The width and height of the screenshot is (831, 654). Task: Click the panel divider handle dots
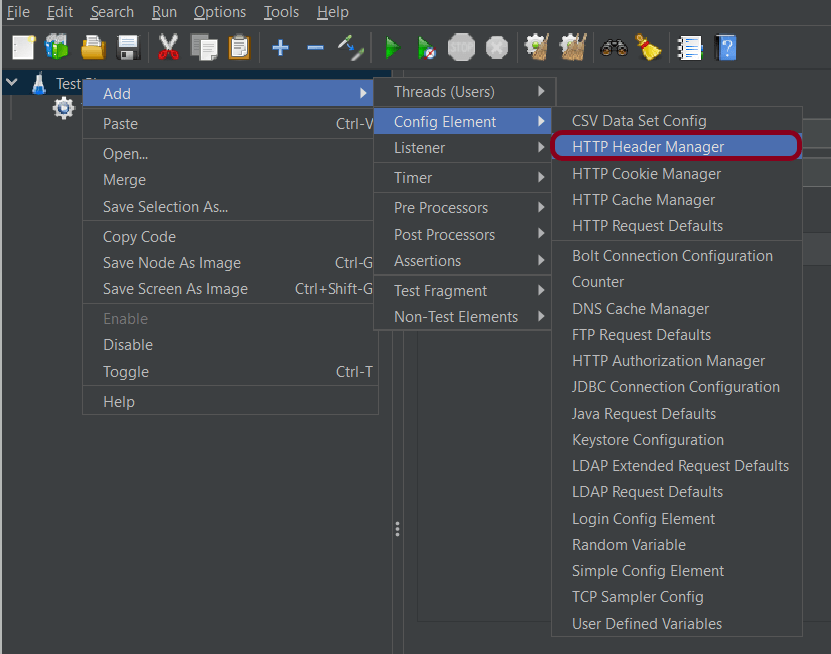pyautogui.click(x=397, y=529)
